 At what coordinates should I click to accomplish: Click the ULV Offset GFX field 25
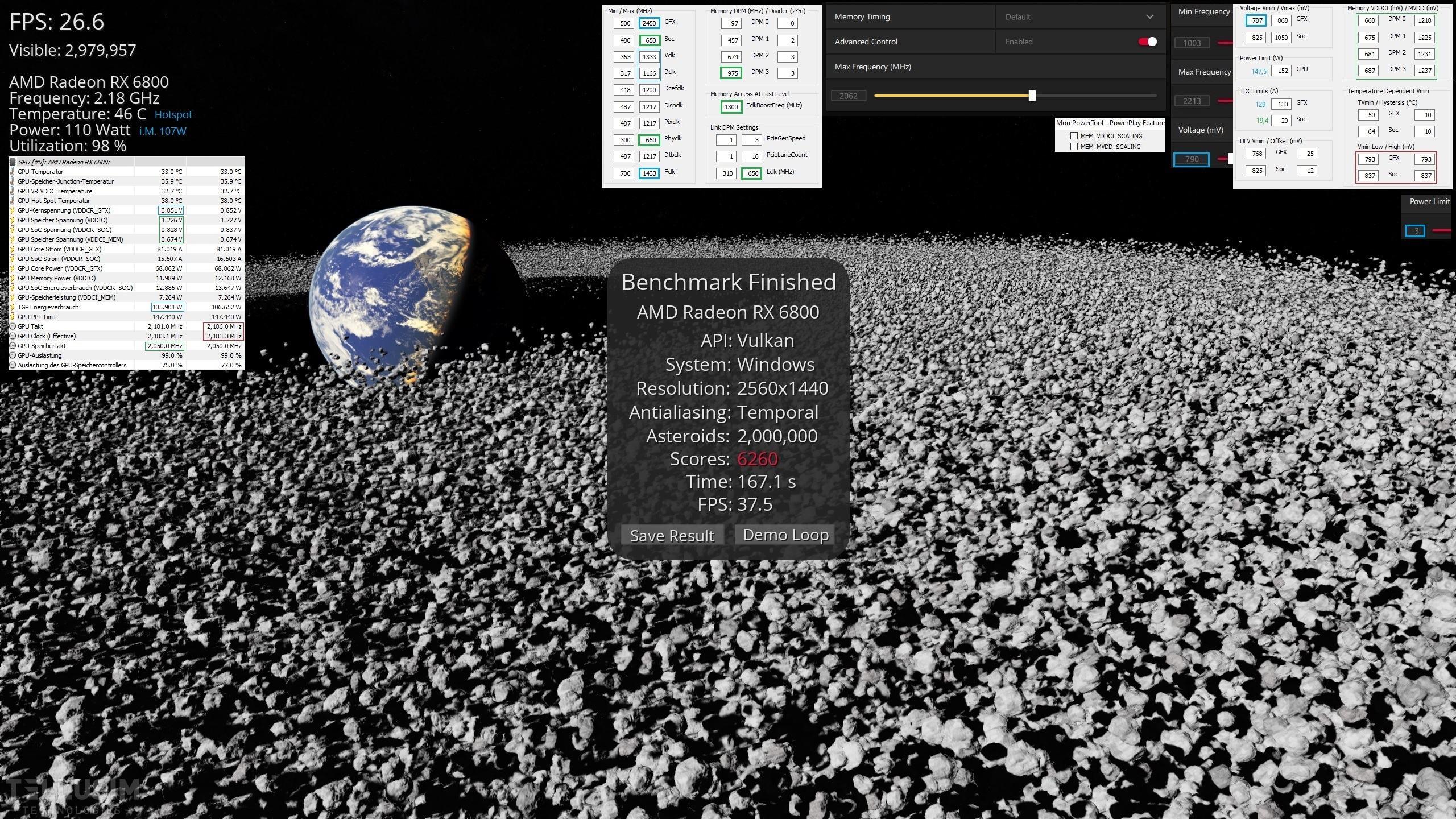(x=1306, y=154)
